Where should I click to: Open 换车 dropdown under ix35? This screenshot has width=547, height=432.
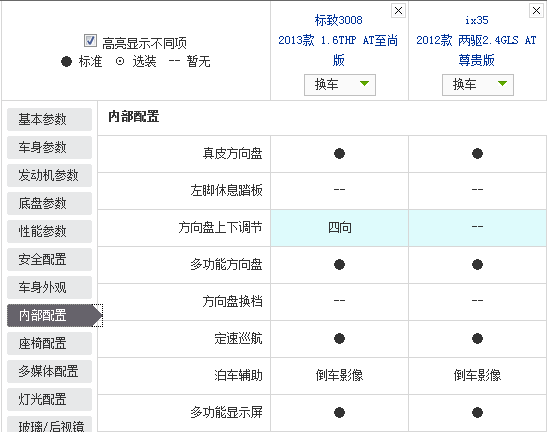pos(478,84)
